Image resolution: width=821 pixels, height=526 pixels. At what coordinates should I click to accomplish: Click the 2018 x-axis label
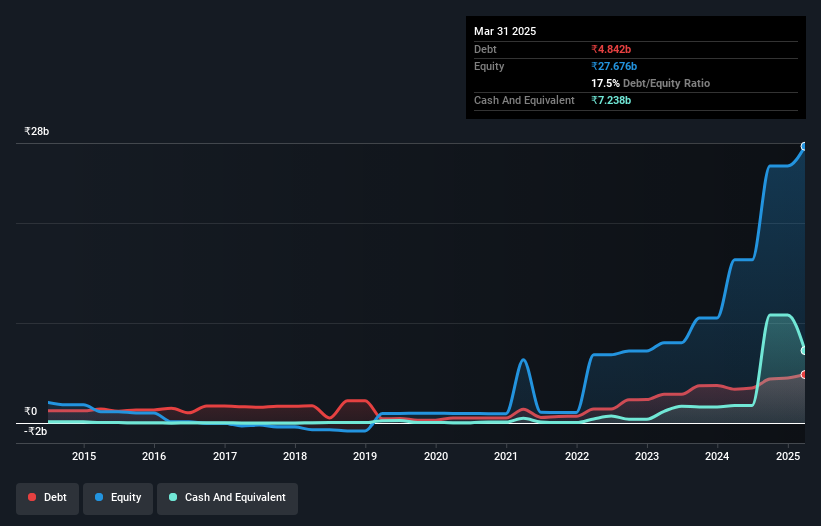pyautogui.click(x=295, y=456)
